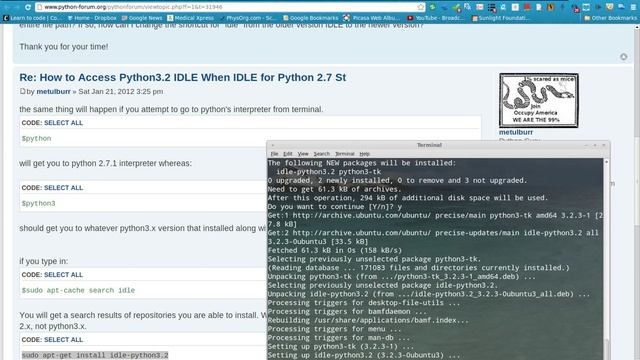Viewport: 640px width, 360px height.
Task: Focus the python-forum.org address bar
Action: [229, 7]
